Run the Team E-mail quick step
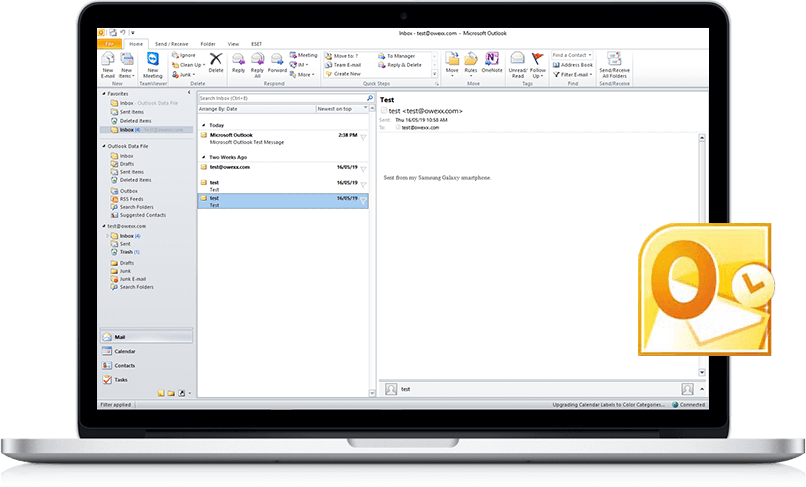Image resolution: width=806 pixels, height=487 pixels. [343, 65]
